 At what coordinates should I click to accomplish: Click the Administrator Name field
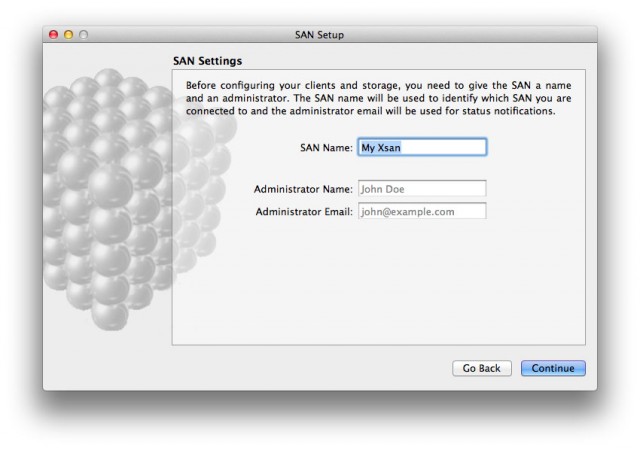pyautogui.click(x=422, y=189)
